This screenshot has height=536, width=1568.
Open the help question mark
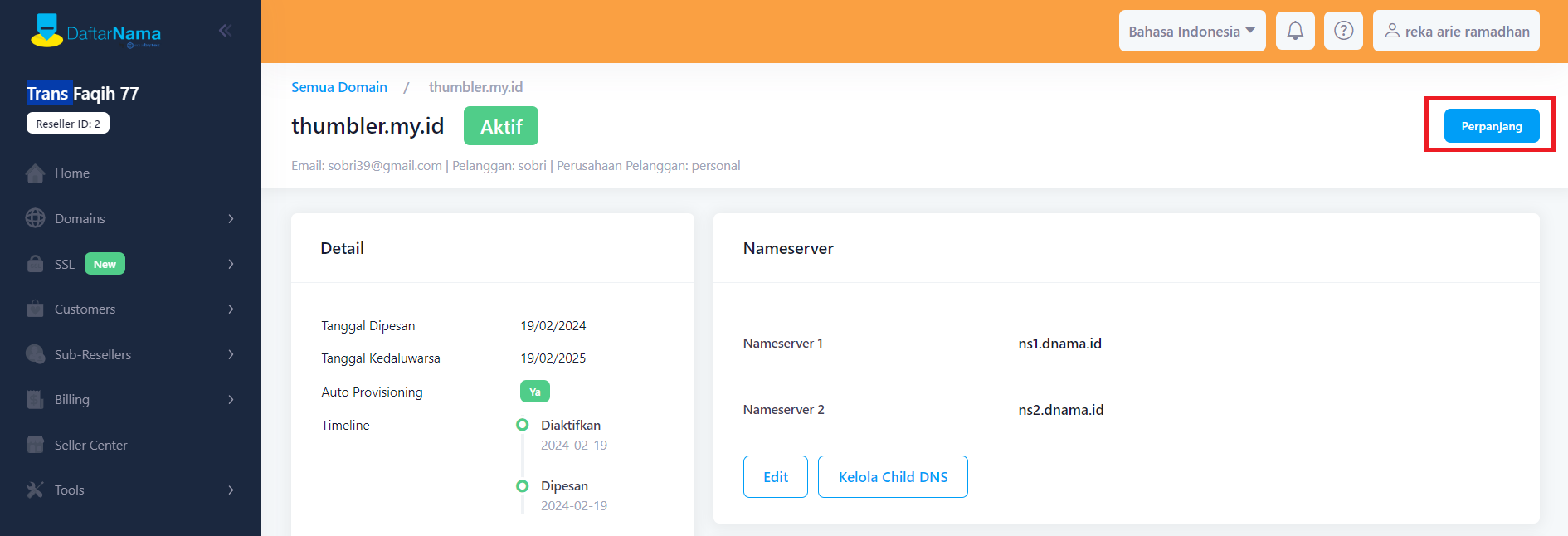(x=1343, y=31)
